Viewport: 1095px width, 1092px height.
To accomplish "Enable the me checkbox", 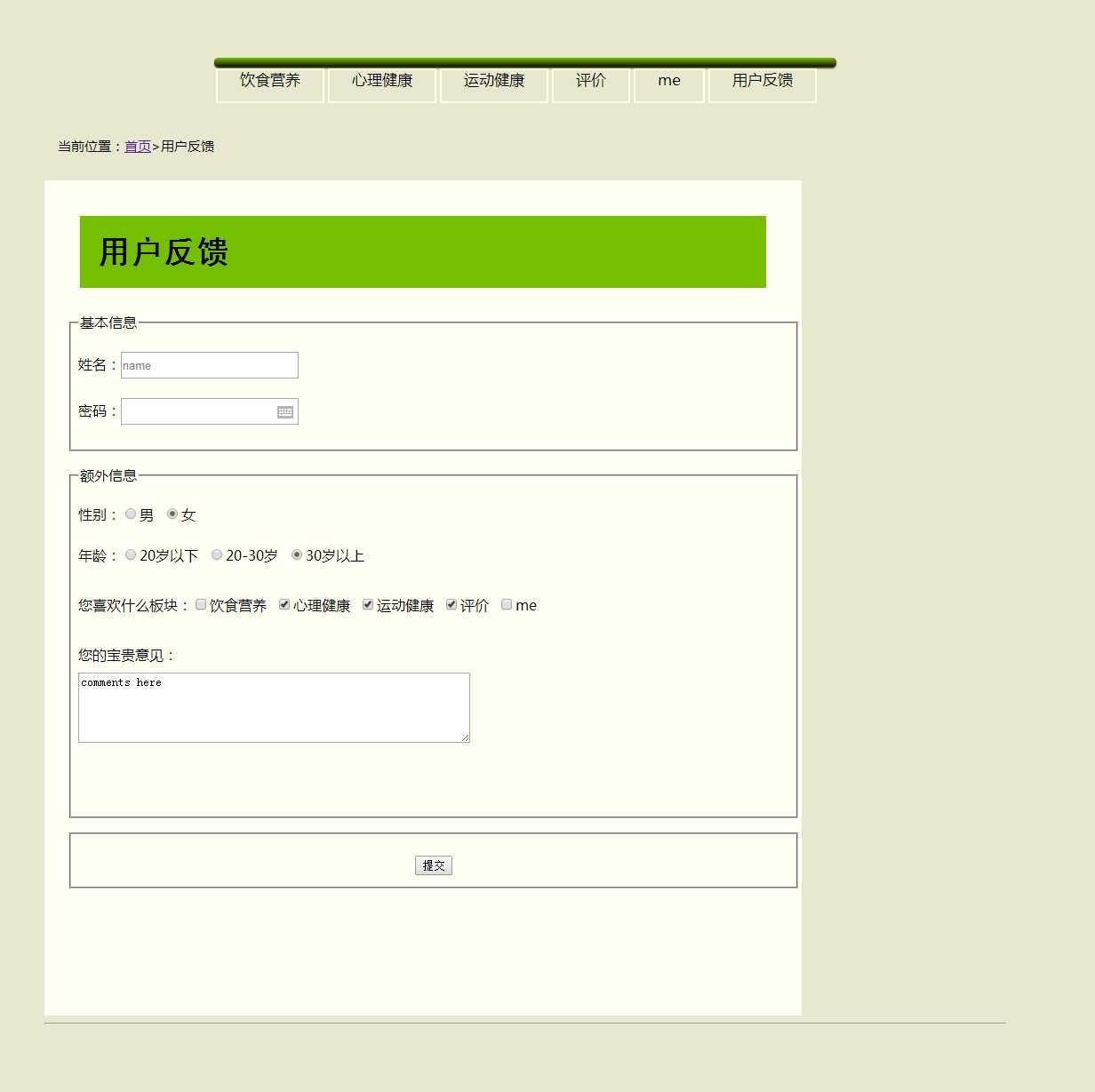I will [x=507, y=604].
